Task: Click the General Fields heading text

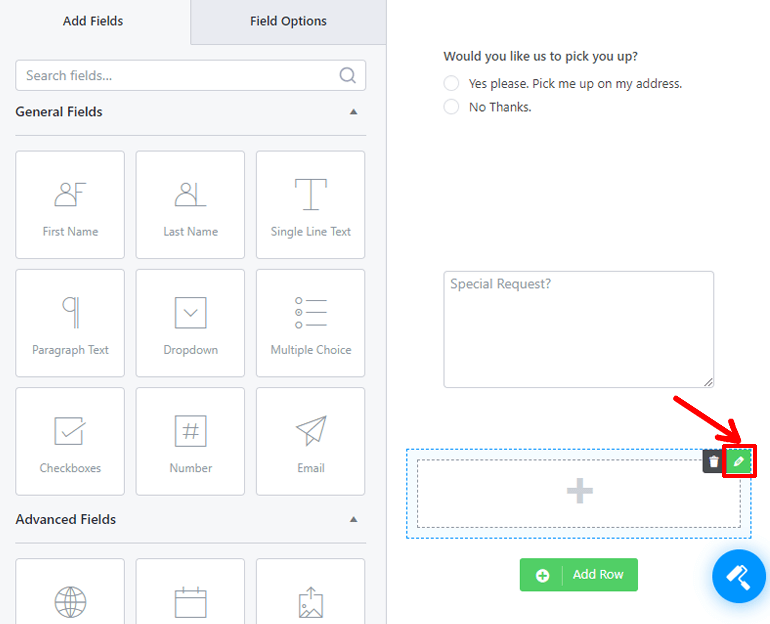Action: (x=59, y=112)
